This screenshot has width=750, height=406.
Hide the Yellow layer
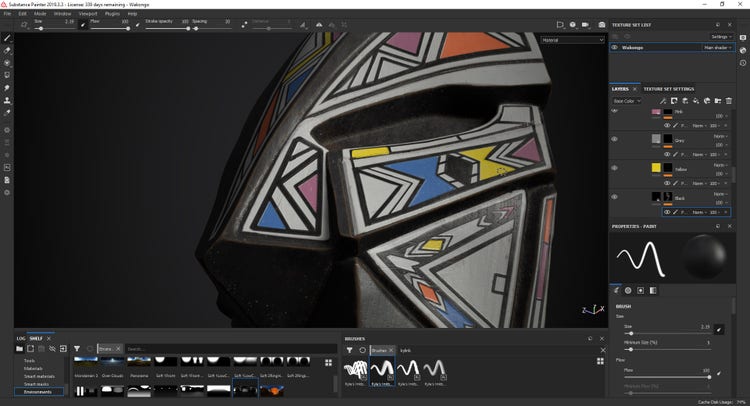[x=615, y=168]
